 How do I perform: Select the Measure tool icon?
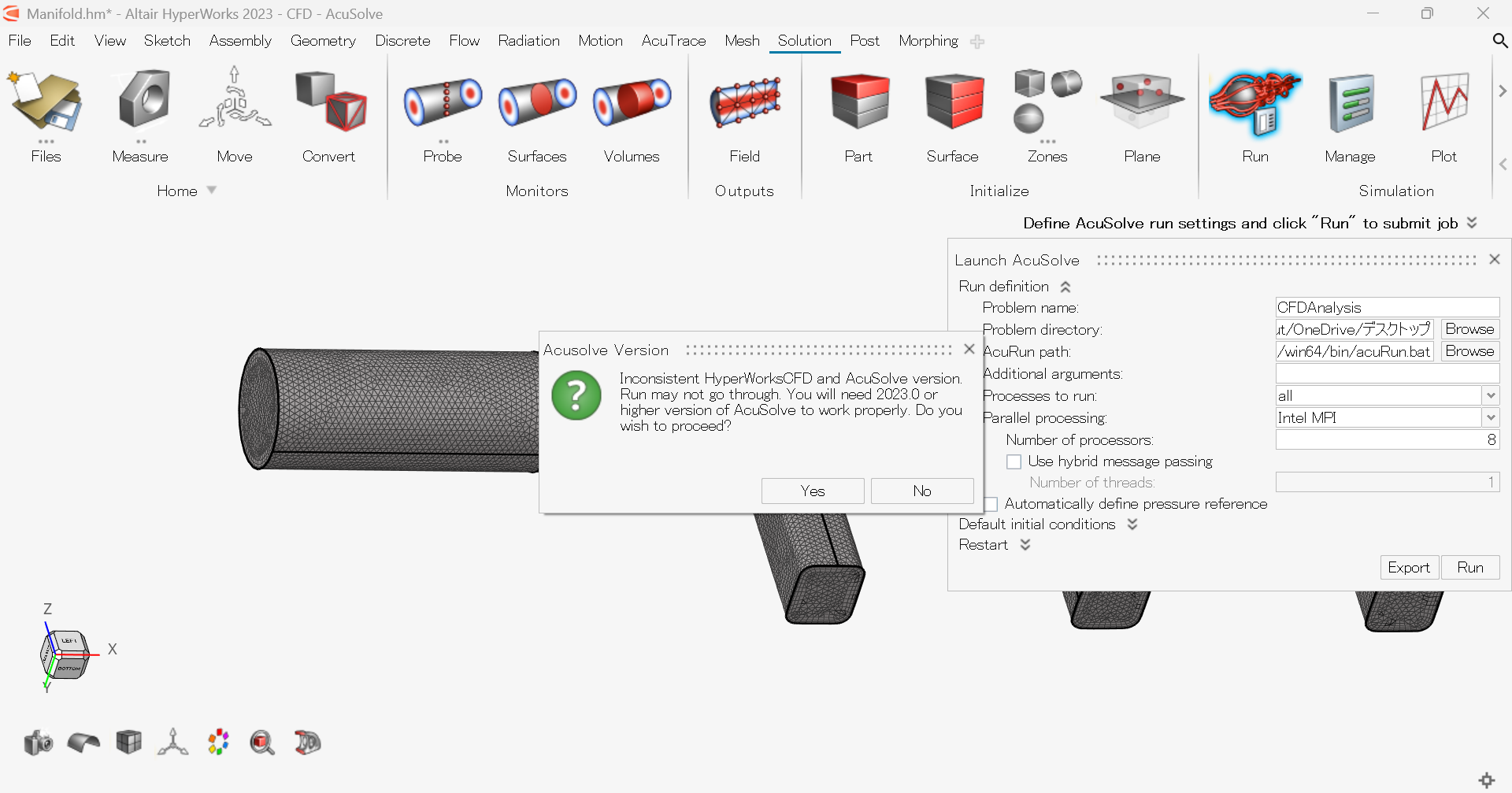click(x=142, y=99)
